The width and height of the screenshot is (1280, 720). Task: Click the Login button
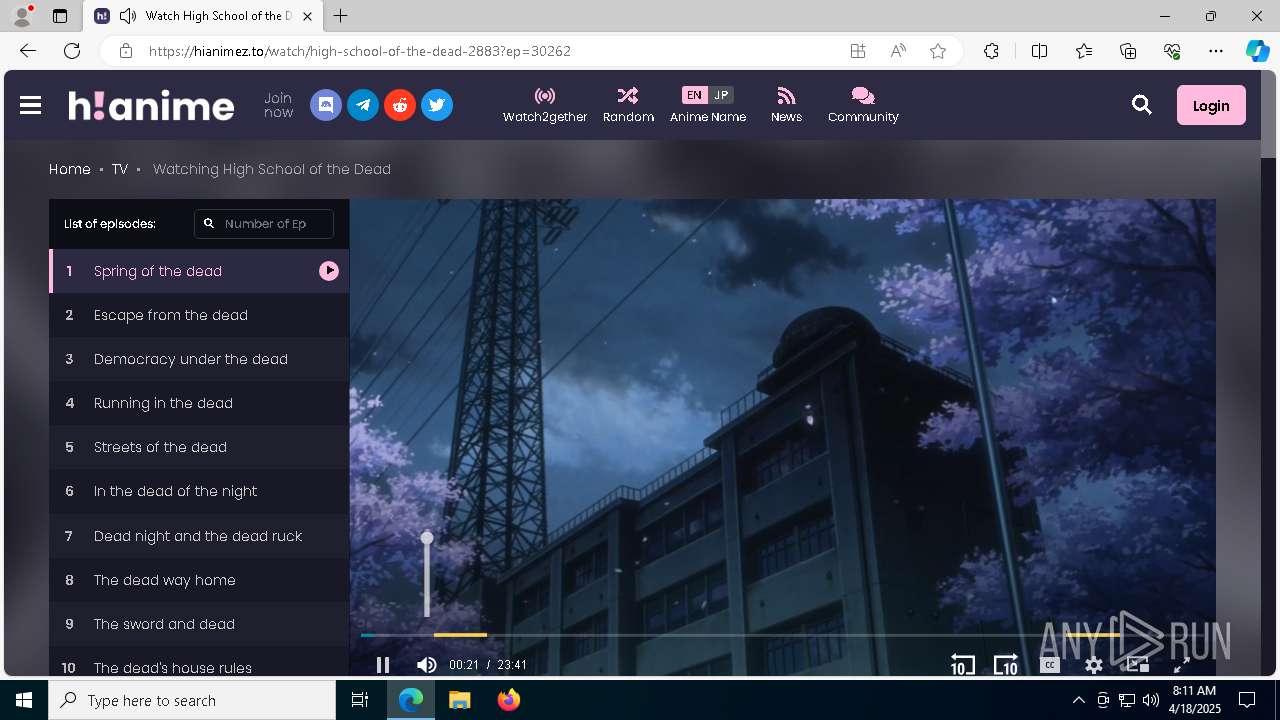(x=1211, y=105)
